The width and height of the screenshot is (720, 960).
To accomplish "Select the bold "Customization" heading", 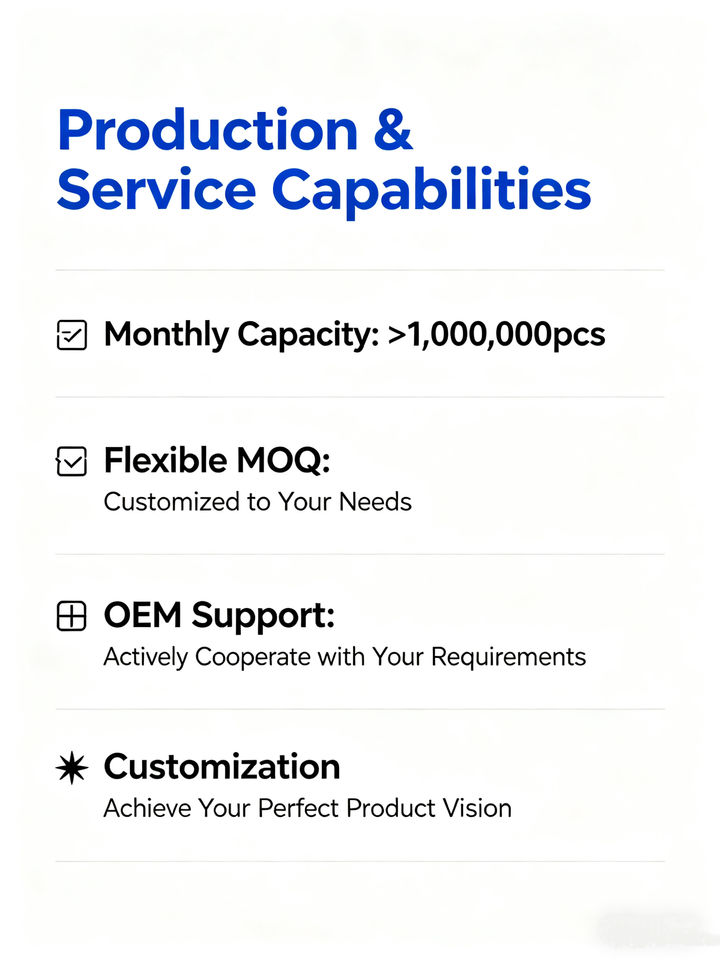I will pos(222,767).
